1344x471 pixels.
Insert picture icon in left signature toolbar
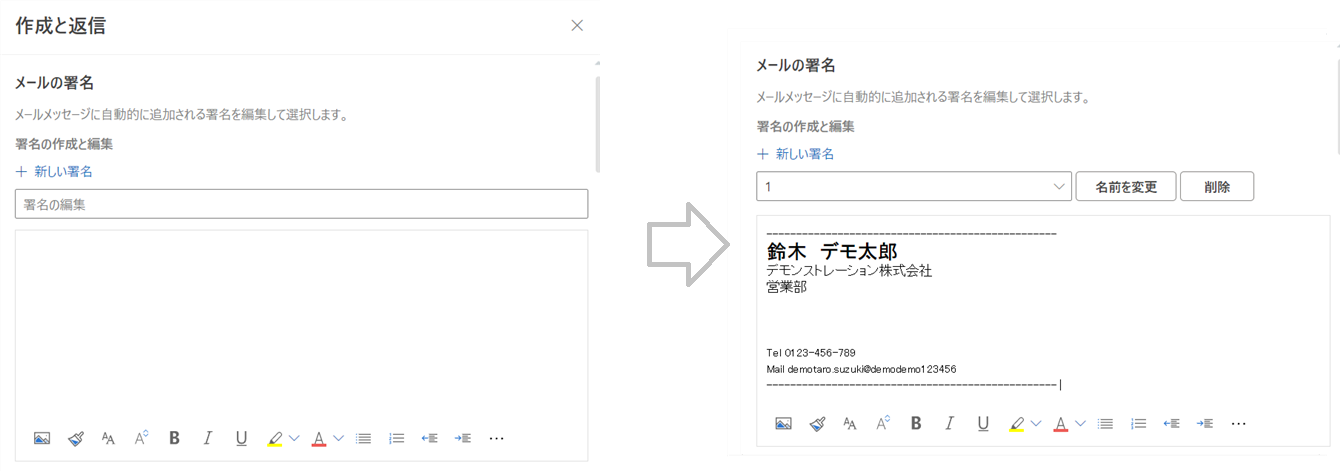point(42,438)
